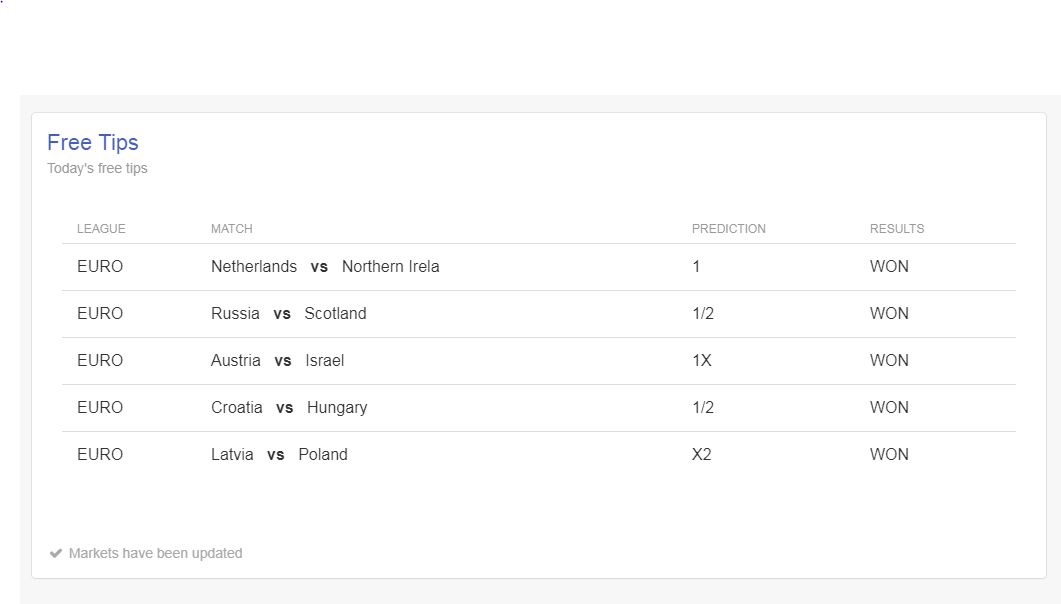The width and height of the screenshot is (1061, 604).
Task: Click the X2 prediction for Latvia match
Action: tap(702, 455)
